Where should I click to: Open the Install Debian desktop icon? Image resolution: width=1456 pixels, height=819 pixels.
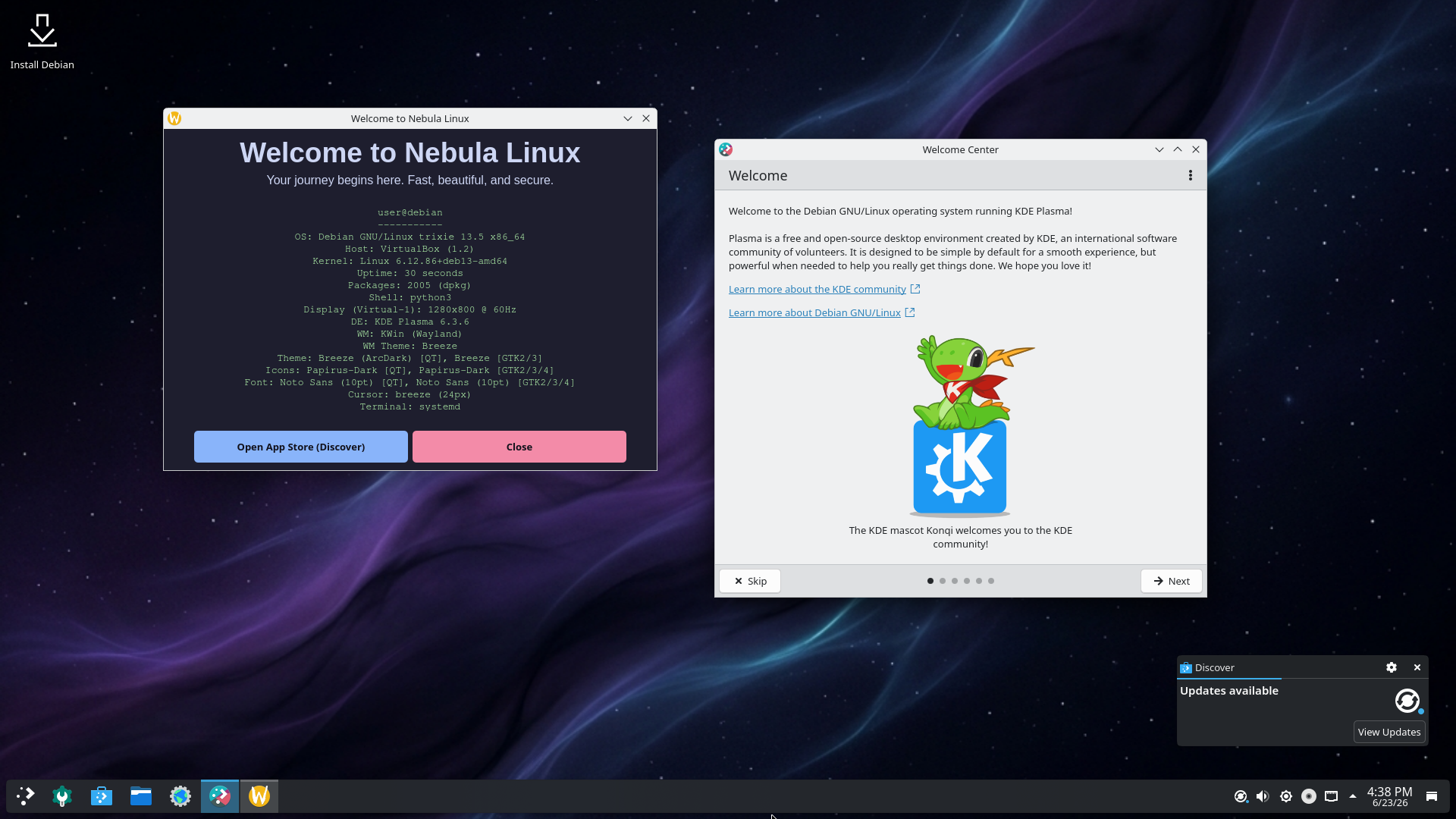(42, 42)
